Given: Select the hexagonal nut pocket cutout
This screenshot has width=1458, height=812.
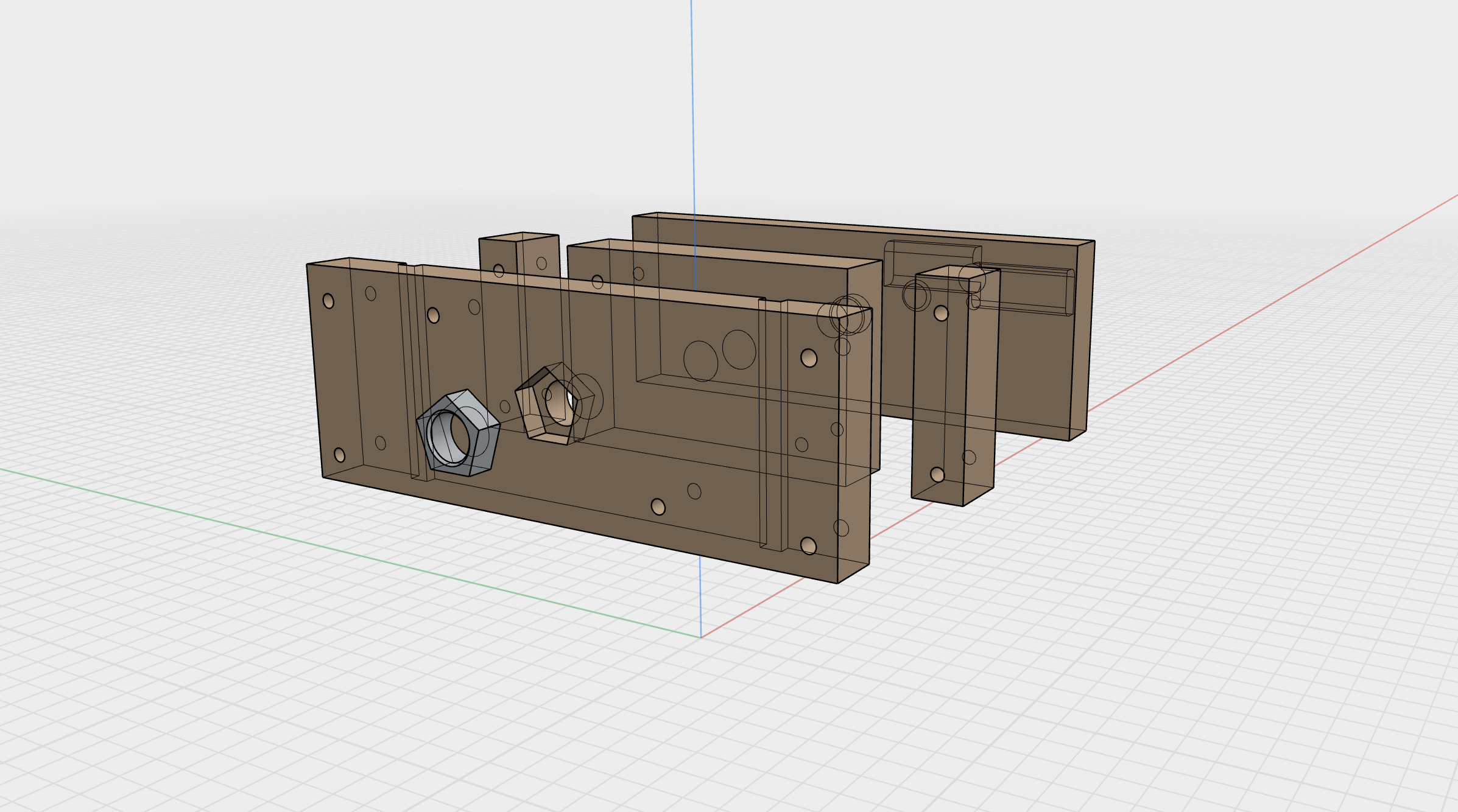Looking at the screenshot, I should (547, 407).
